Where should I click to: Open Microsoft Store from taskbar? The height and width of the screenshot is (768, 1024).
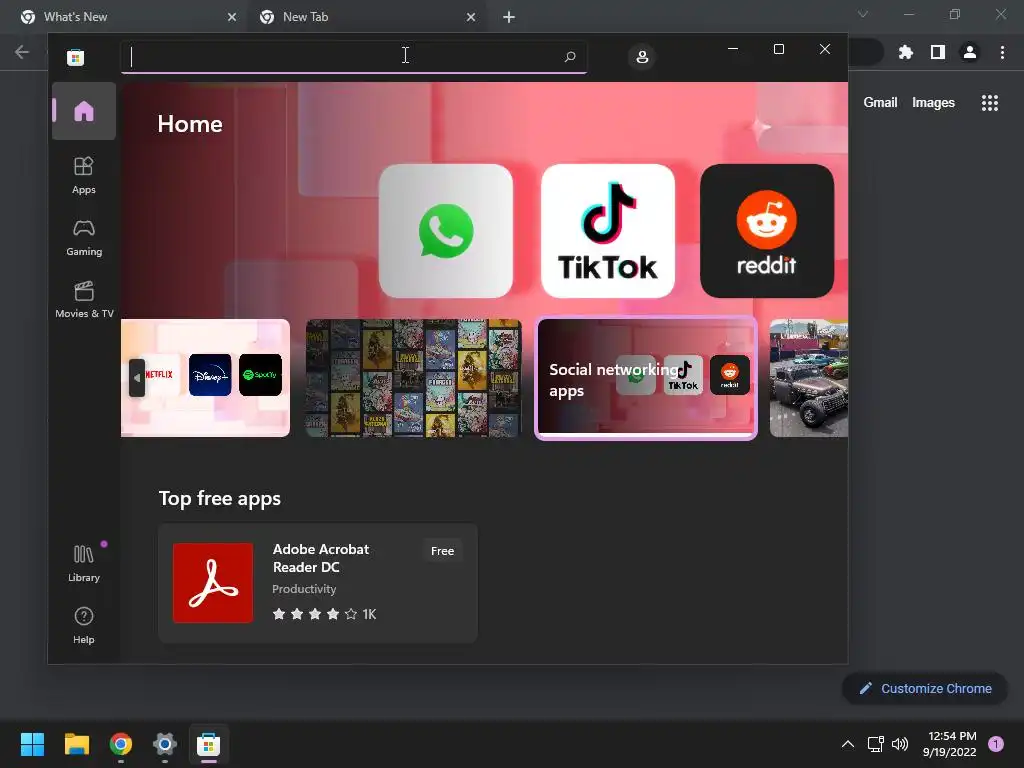pos(208,744)
